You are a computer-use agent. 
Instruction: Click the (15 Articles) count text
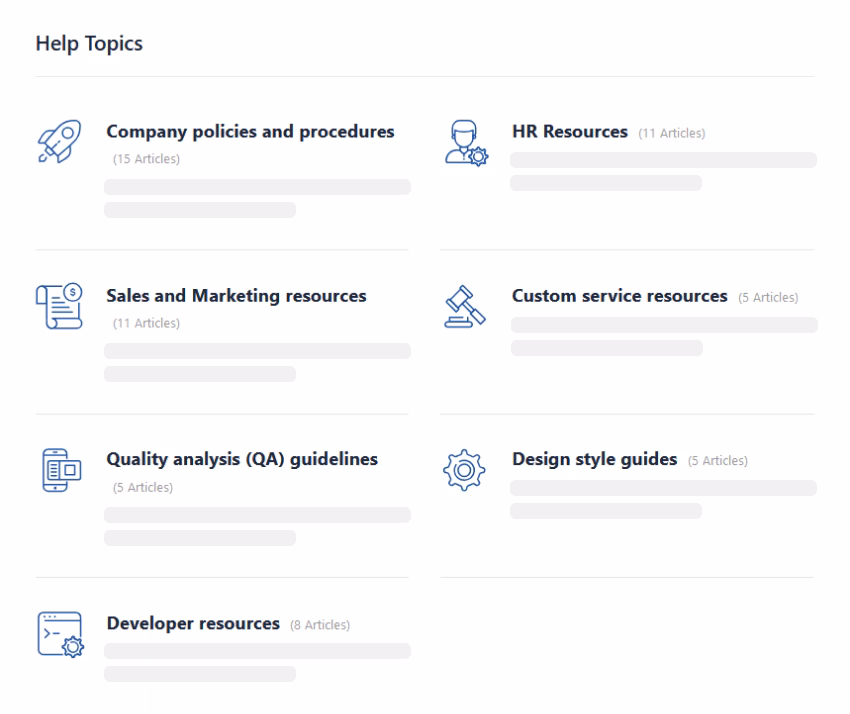tap(146, 159)
